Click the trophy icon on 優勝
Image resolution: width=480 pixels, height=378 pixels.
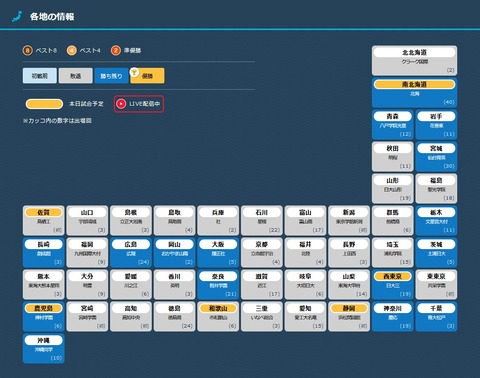tap(134, 72)
